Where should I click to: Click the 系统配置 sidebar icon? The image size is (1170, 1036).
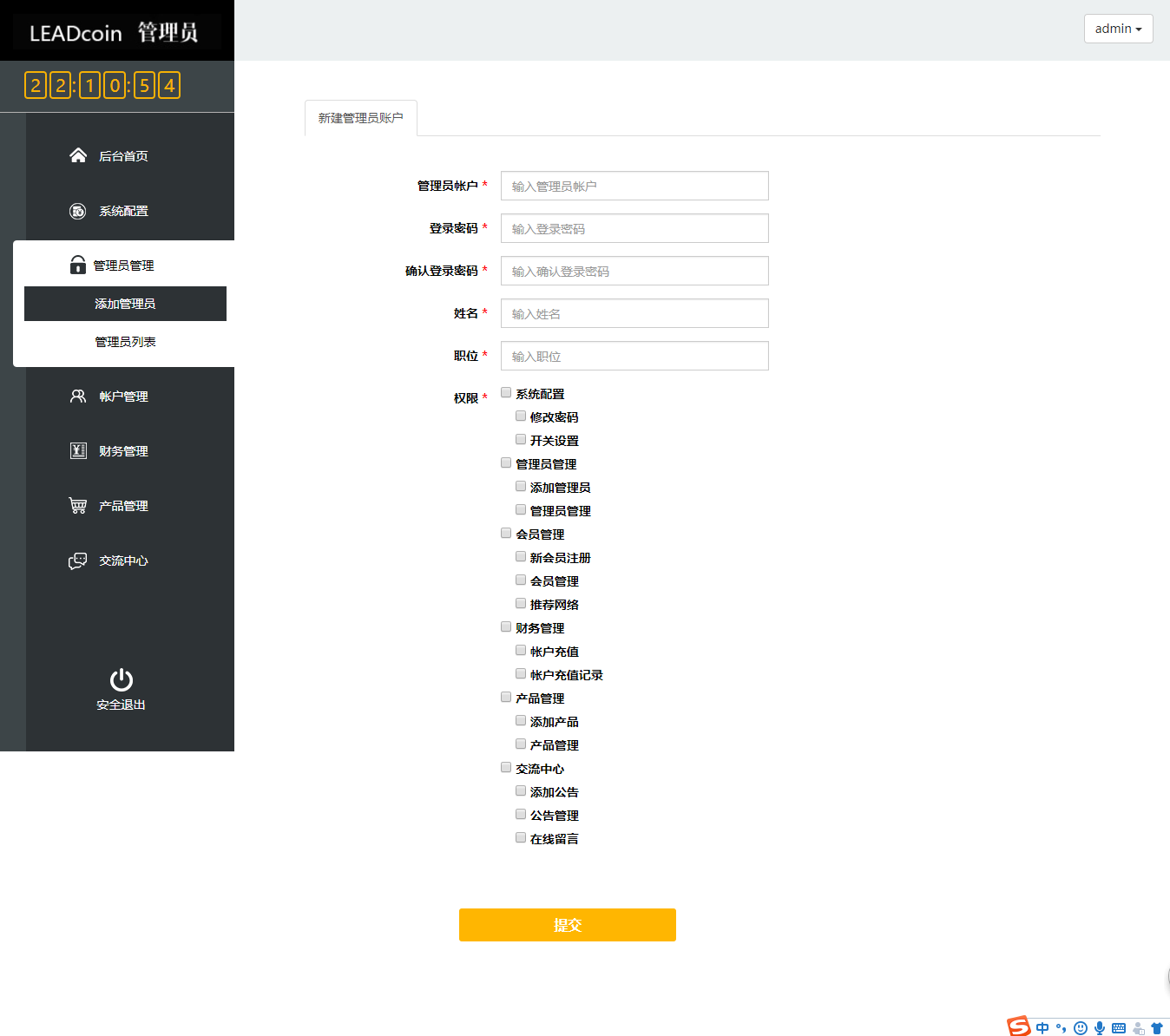tap(78, 211)
